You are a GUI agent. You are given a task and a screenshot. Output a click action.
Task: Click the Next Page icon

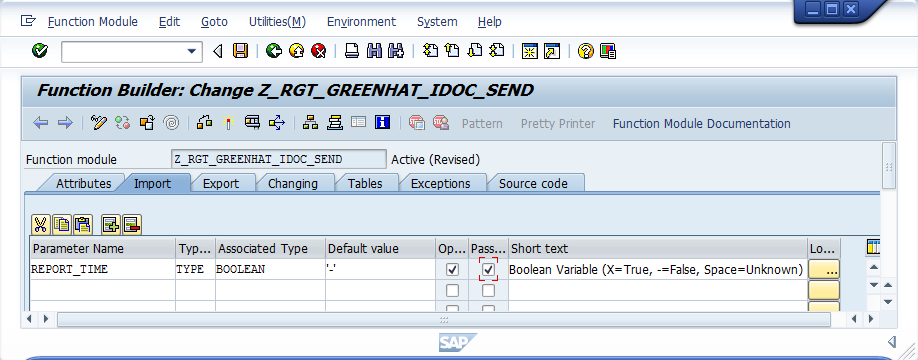[474, 51]
